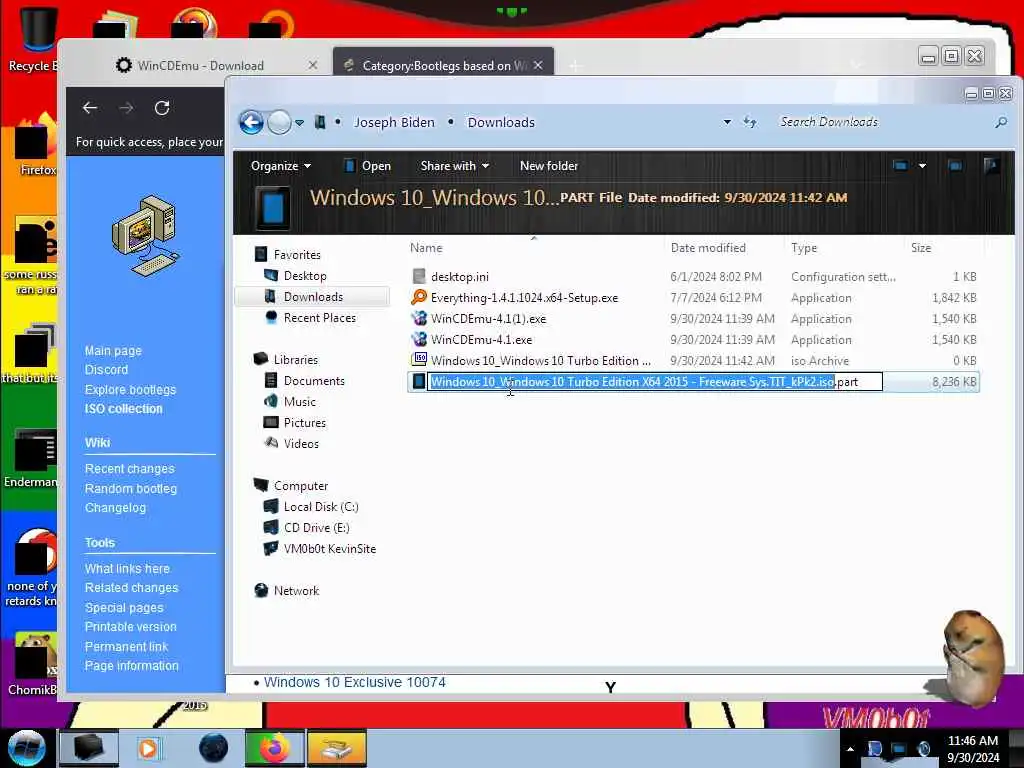Click Joseph Biden in the address bar
The height and width of the screenshot is (768, 1024).
[x=394, y=122]
